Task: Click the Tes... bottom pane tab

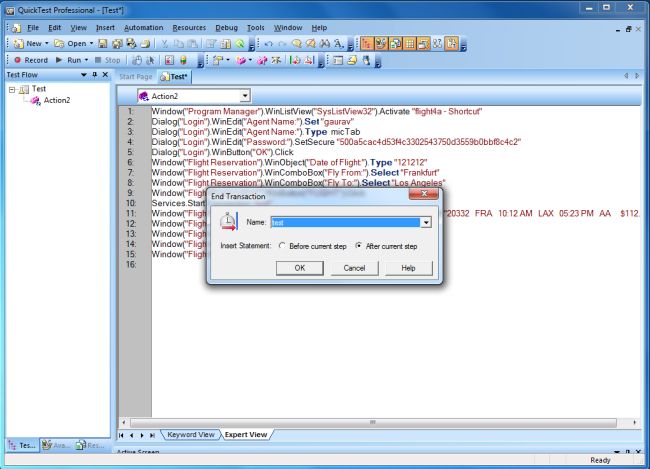Action: [x=22, y=445]
